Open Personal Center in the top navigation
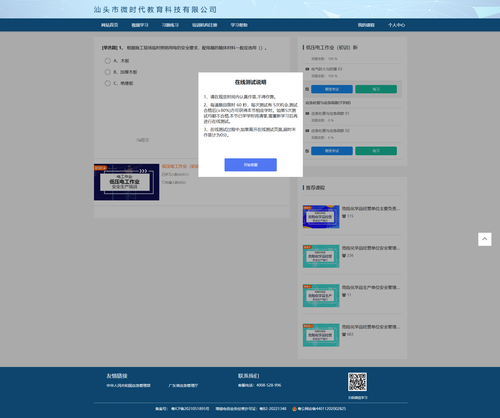Image resolution: width=500 pixels, height=418 pixels. tap(396, 25)
